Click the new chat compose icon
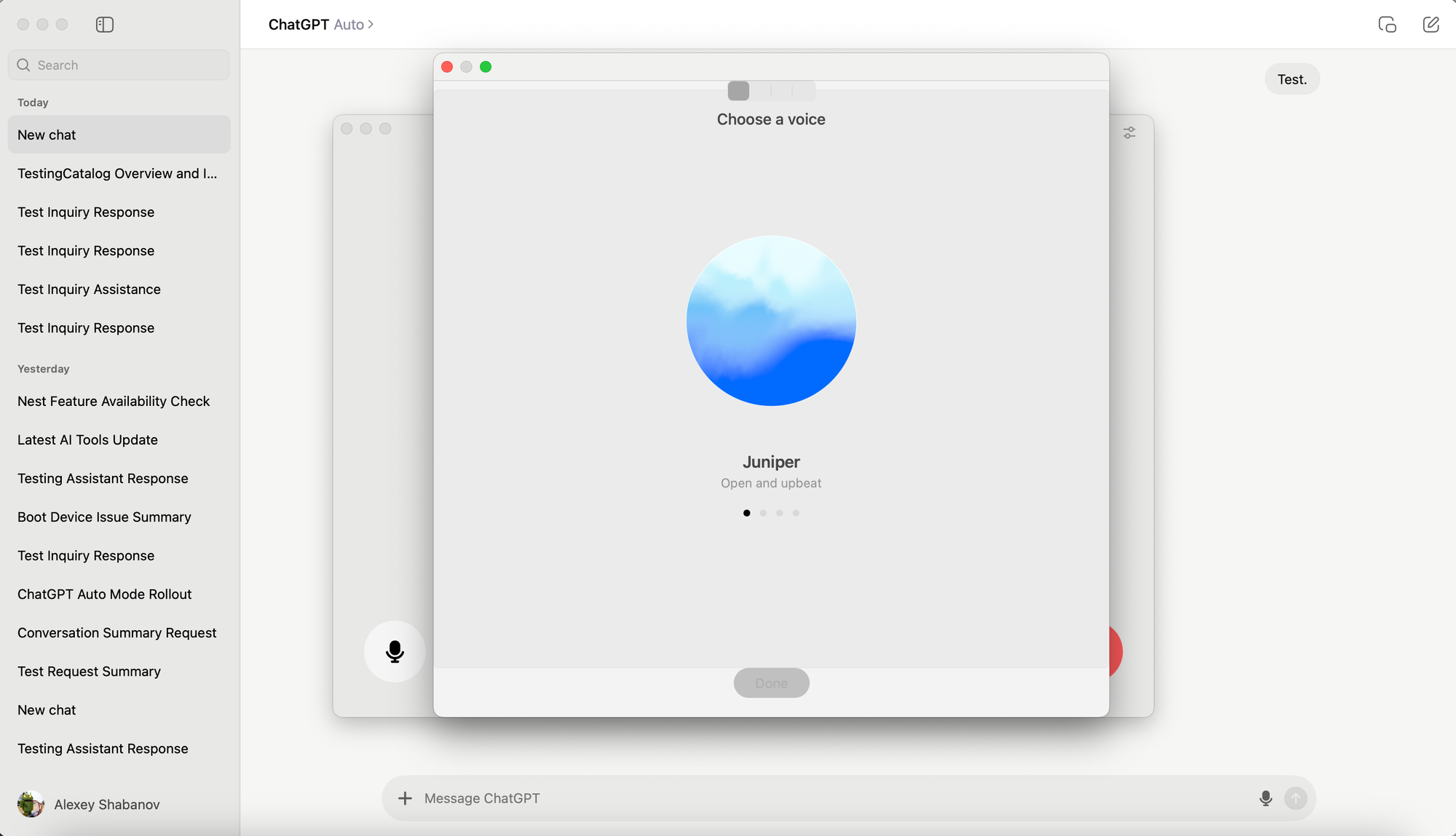 (1431, 25)
